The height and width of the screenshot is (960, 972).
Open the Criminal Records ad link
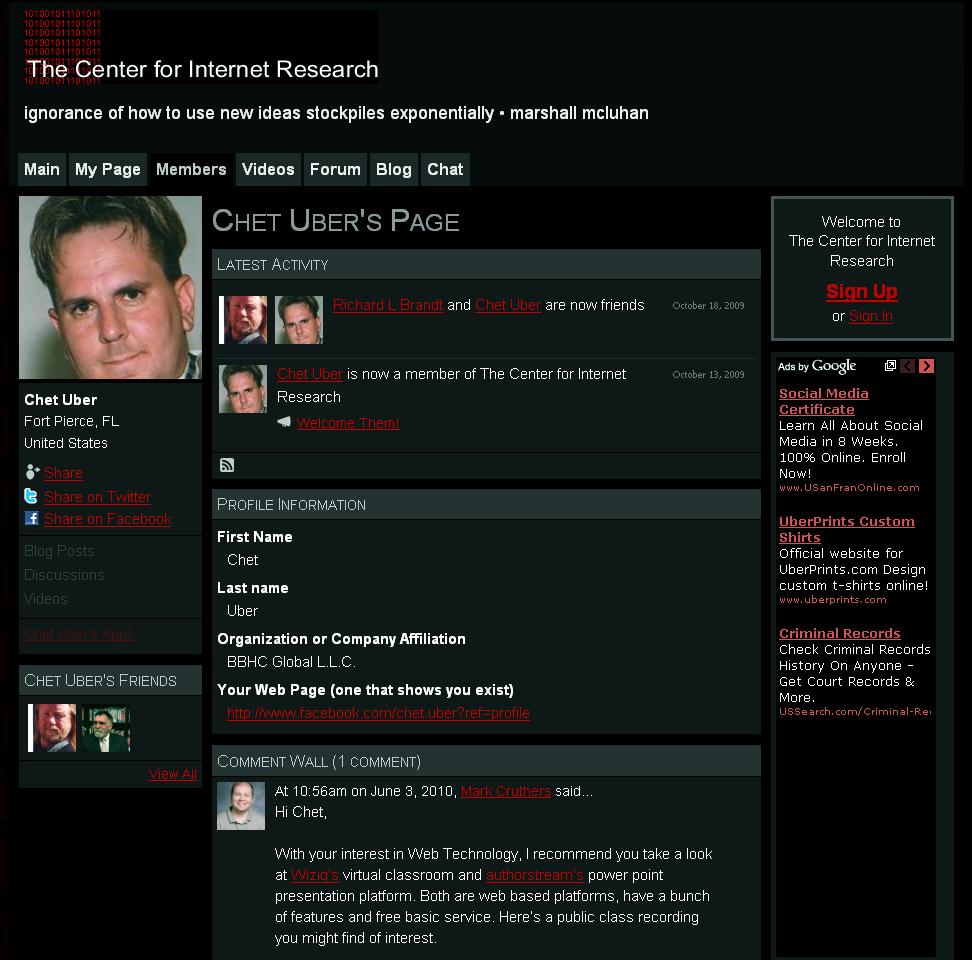839,633
